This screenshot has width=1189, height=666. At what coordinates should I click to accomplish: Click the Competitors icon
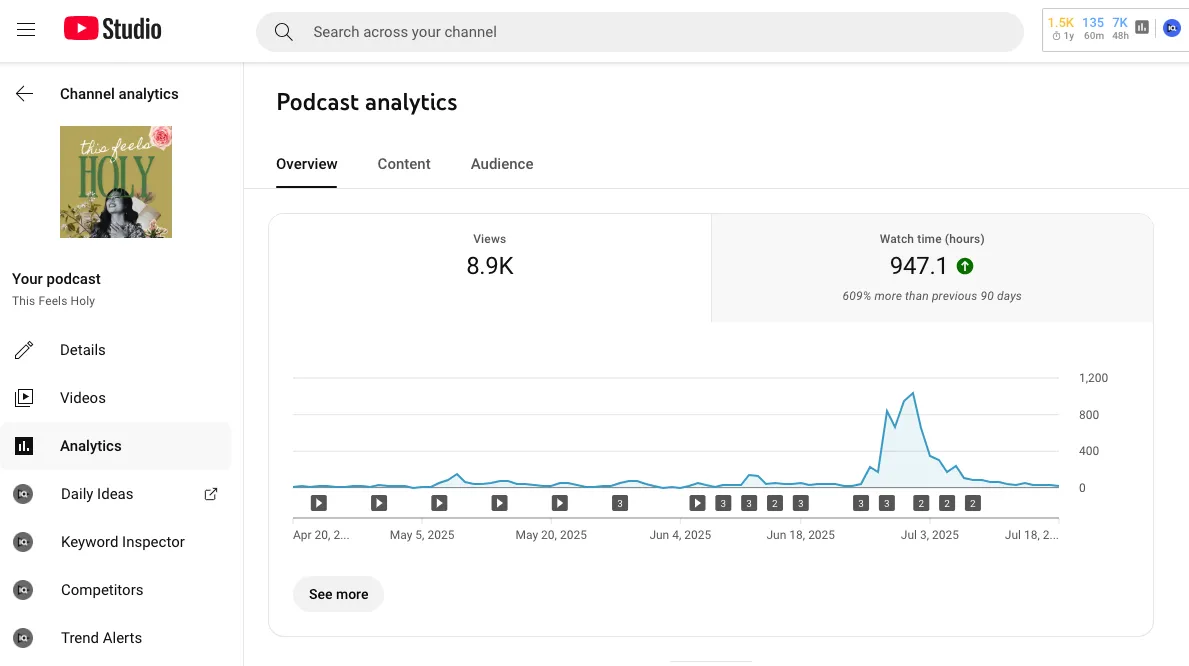pyautogui.click(x=24, y=590)
